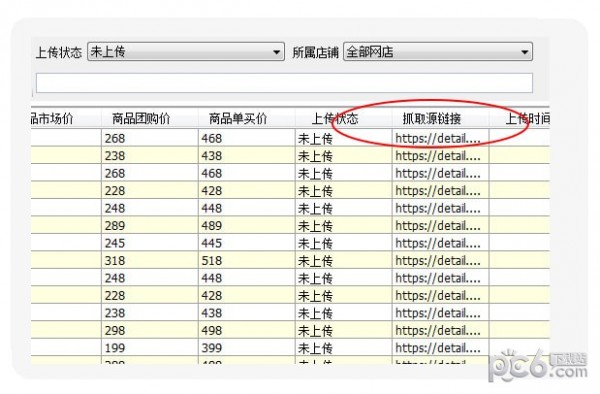Open the 所属店铺 dropdown showing 全部网店
Viewport: 600px width, 394px height.
point(438,52)
